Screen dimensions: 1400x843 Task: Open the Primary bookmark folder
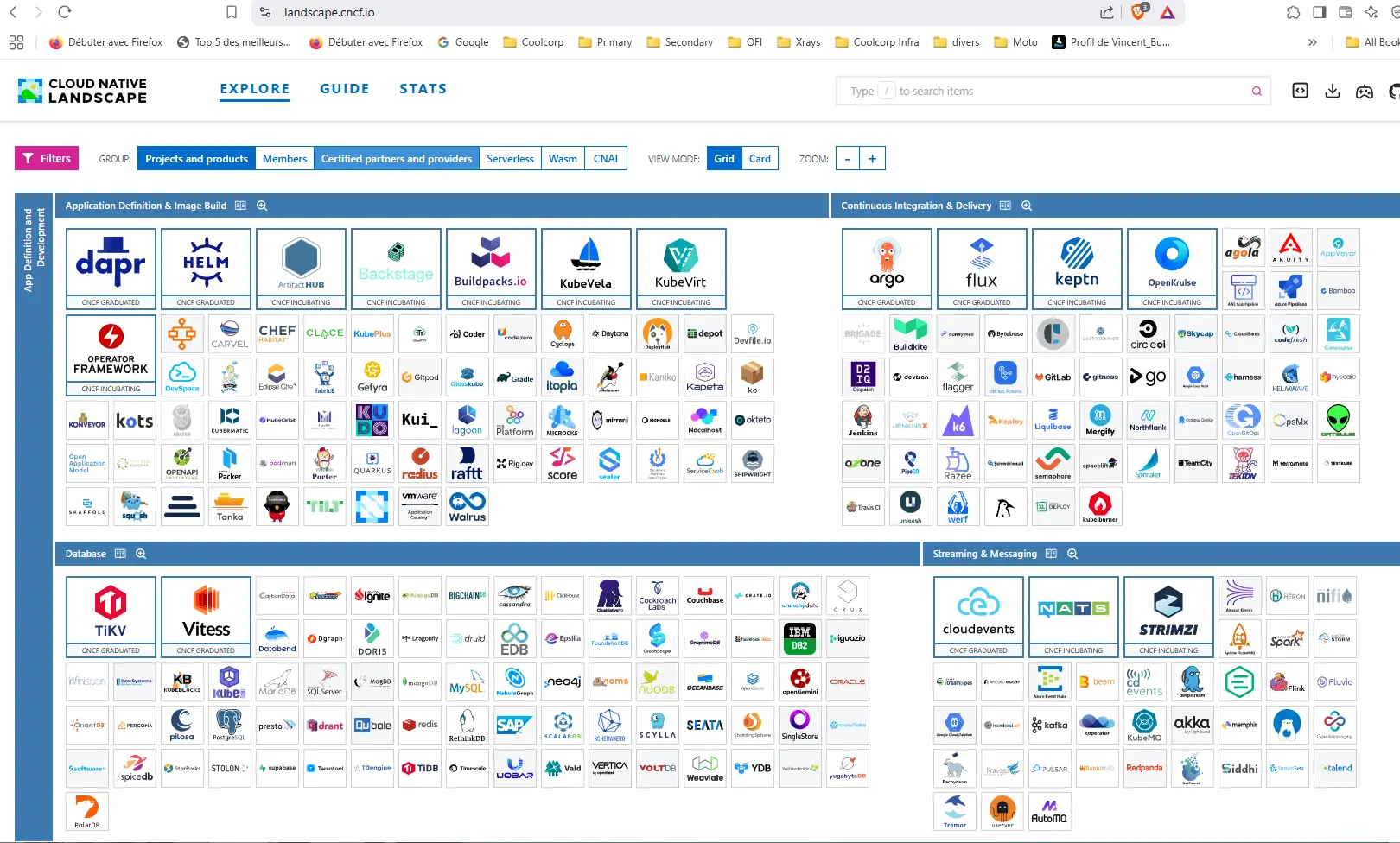(605, 42)
